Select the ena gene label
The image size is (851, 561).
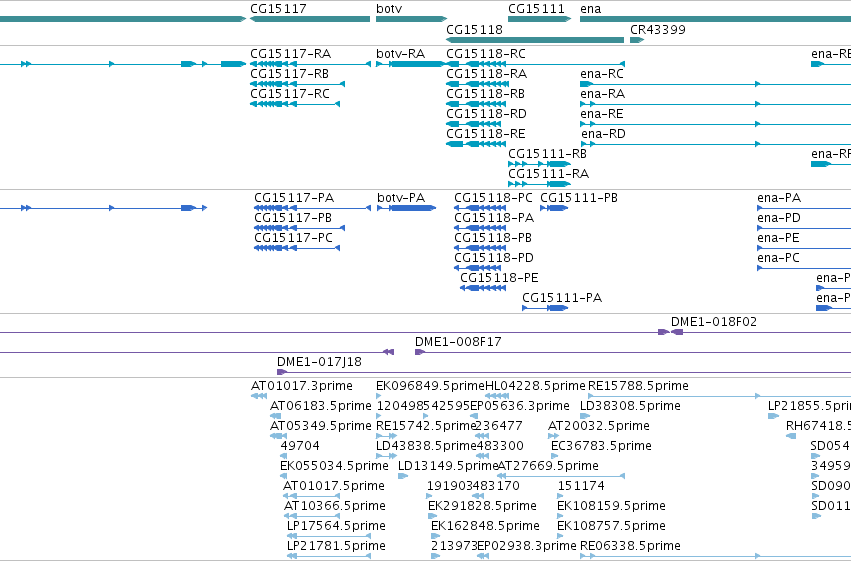coord(590,9)
